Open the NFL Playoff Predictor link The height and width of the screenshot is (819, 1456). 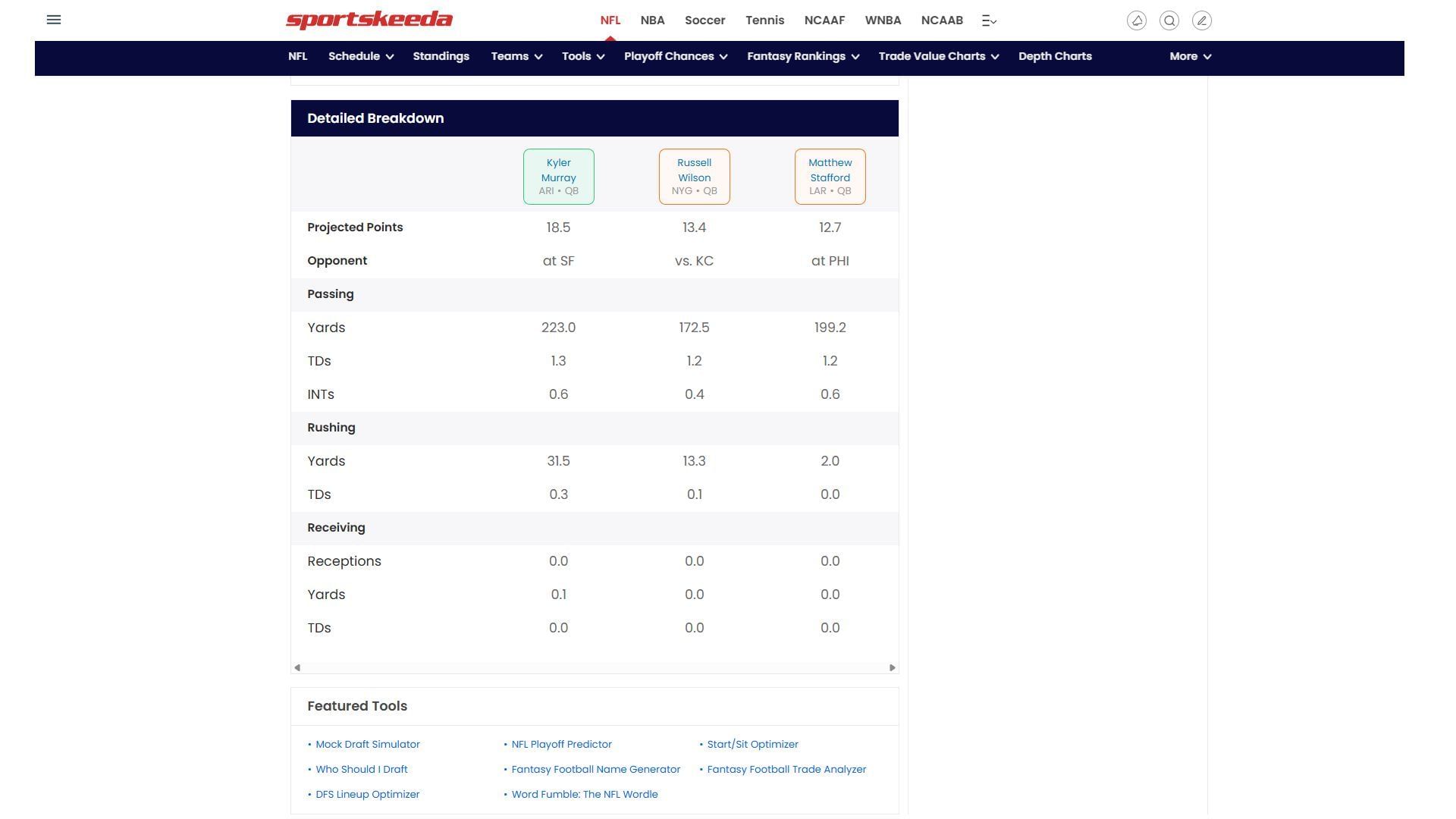pyautogui.click(x=562, y=745)
